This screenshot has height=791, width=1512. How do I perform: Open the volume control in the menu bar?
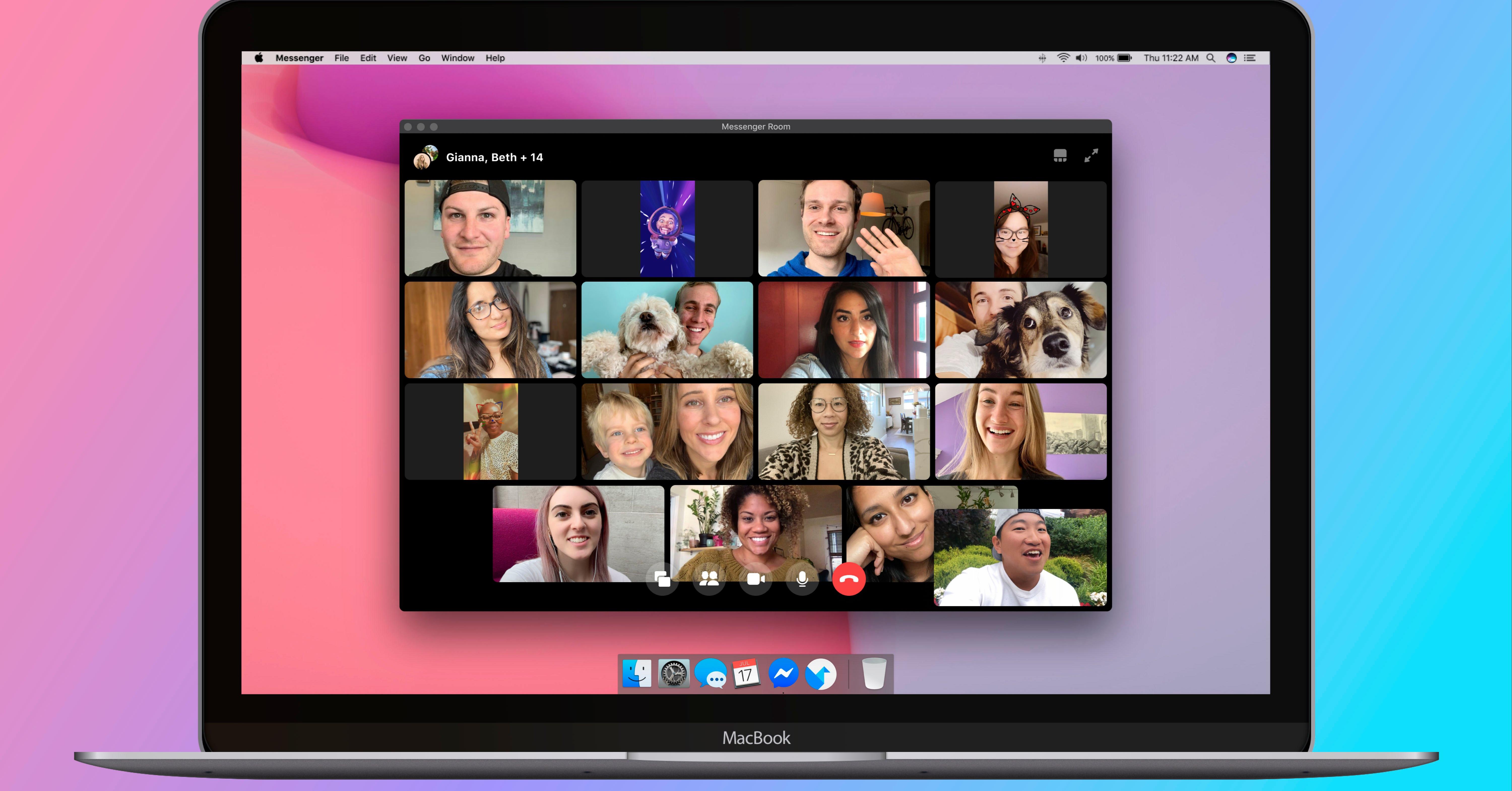click(x=1081, y=58)
